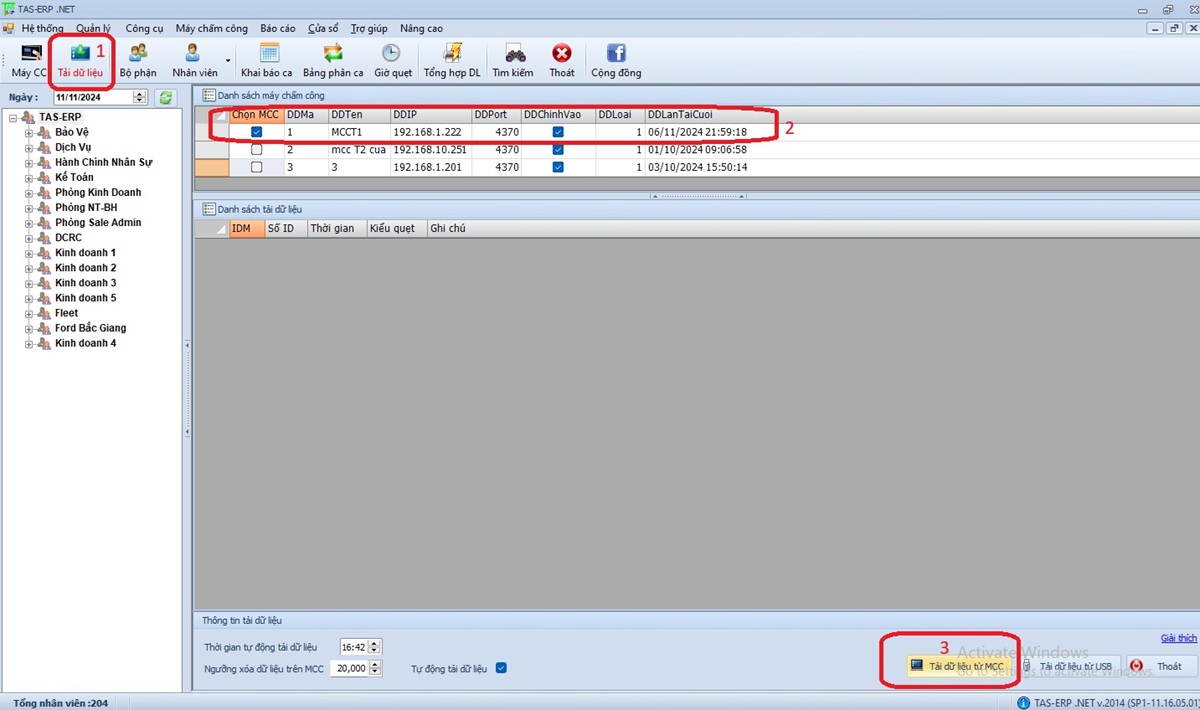This screenshot has height=710, width=1200.
Task: Open the Cộng đồng Facebook icon
Action: click(616, 59)
